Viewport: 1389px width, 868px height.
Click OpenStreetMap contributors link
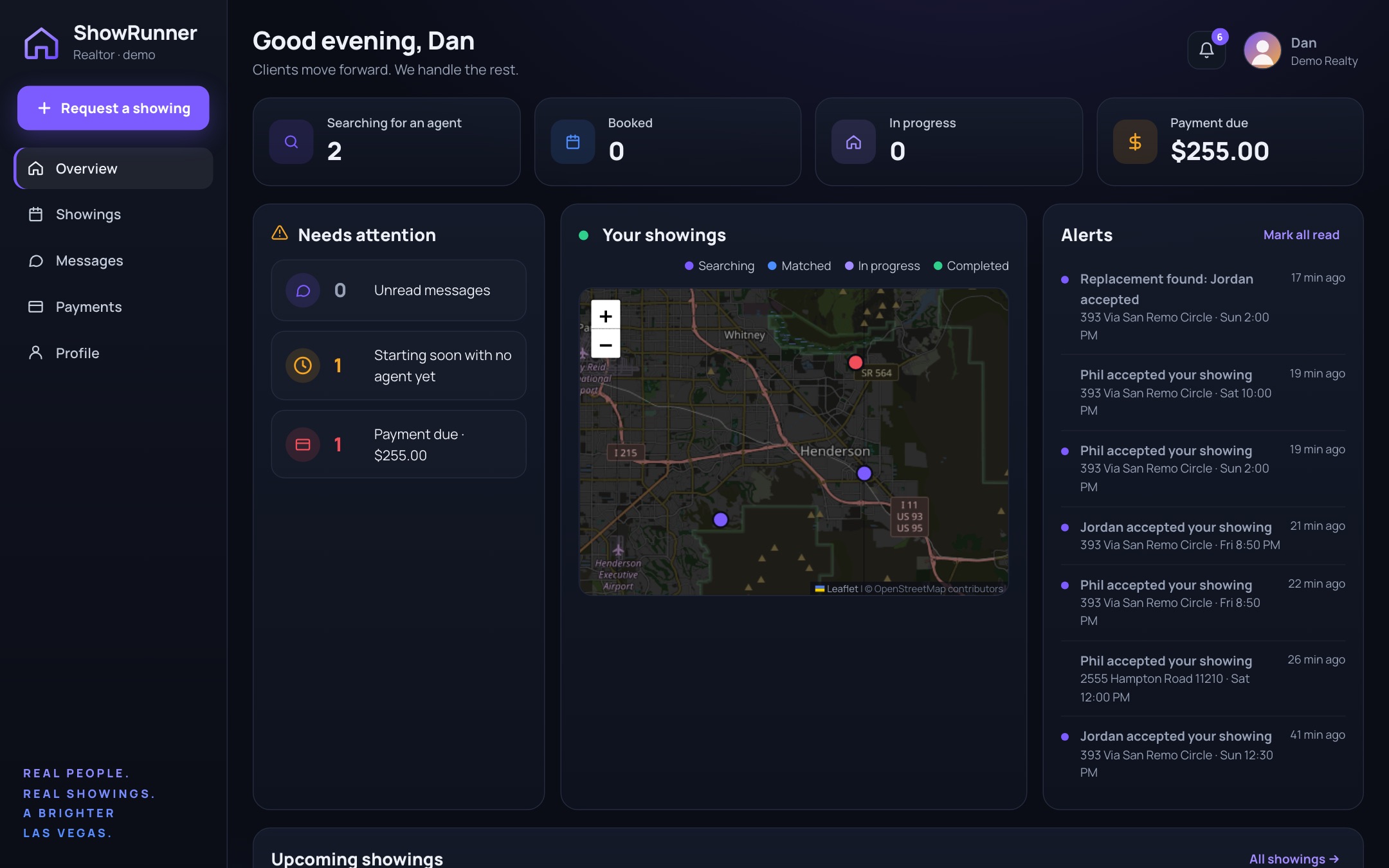[x=938, y=588]
